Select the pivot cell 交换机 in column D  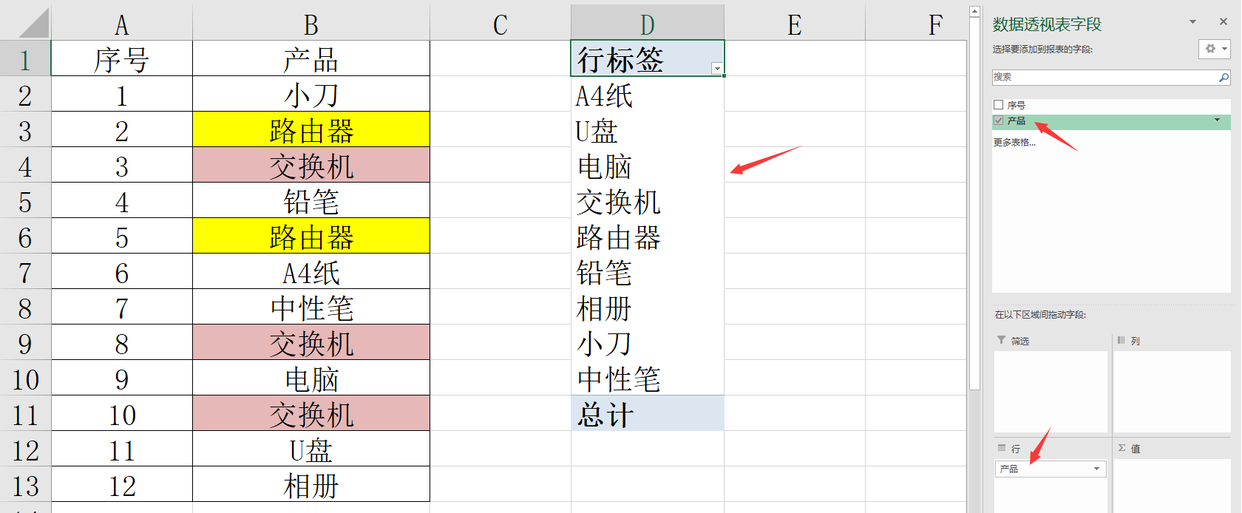click(x=648, y=201)
